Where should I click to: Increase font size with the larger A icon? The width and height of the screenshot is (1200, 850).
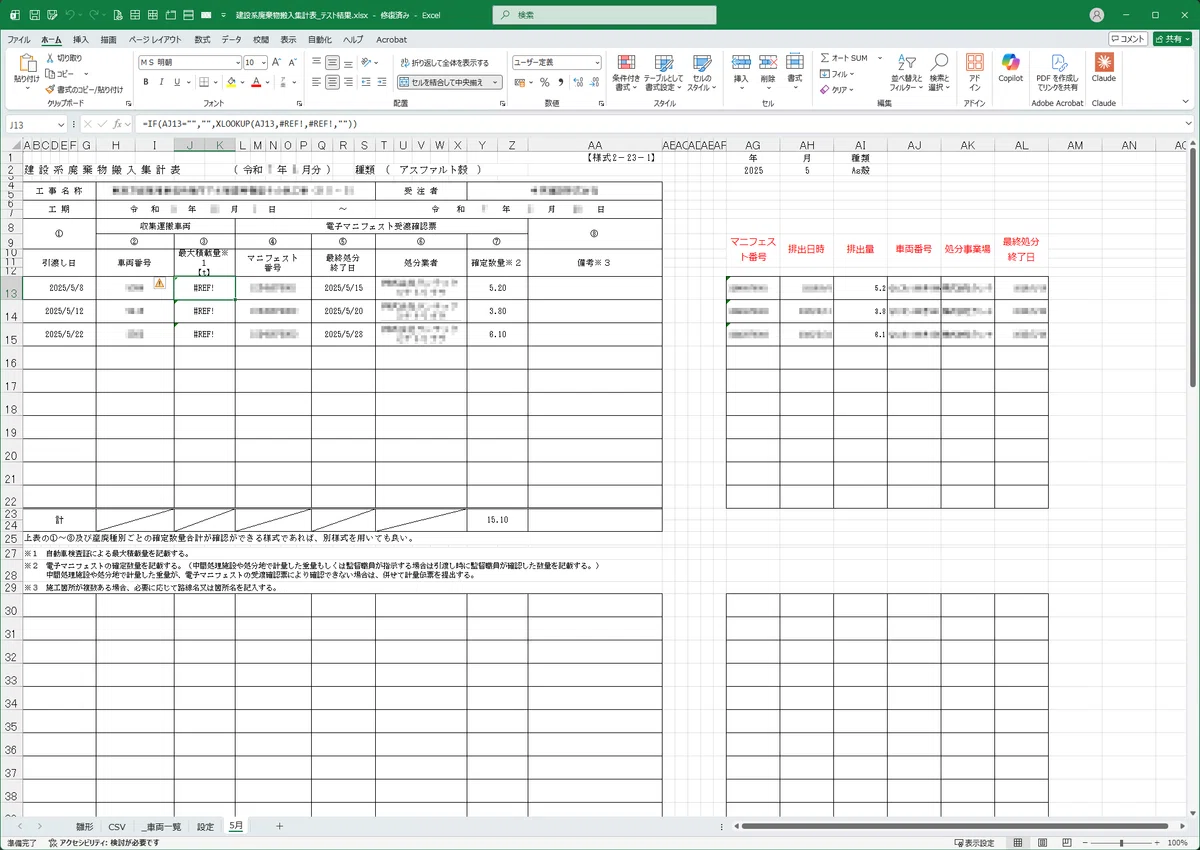pos(275,62)
